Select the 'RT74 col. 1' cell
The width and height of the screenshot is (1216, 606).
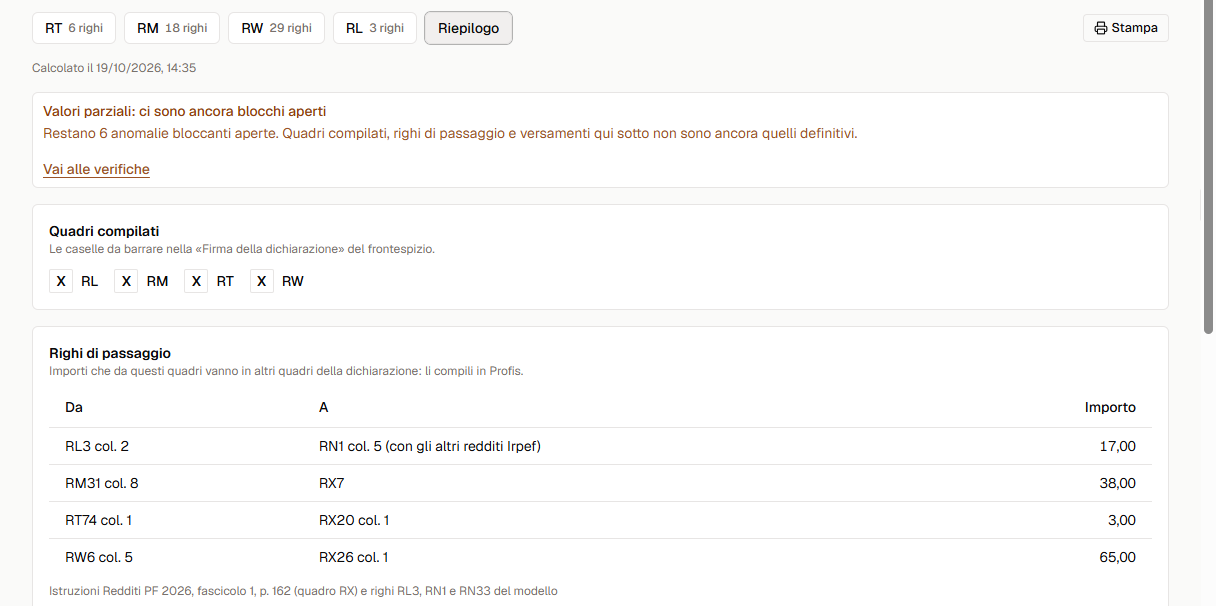point(99,520)
